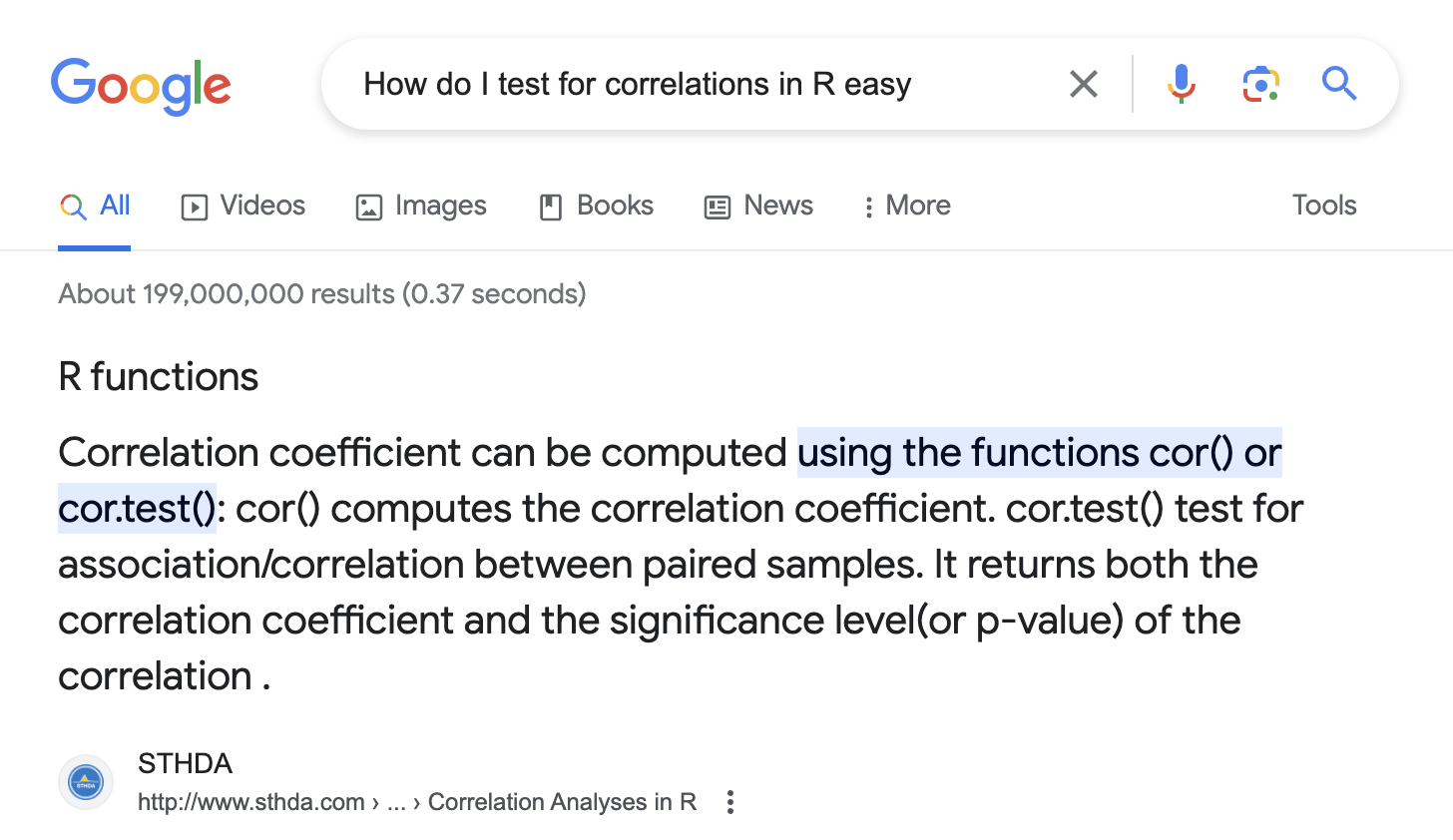Image resolution: width=1453 pixels, height=840 pixels.
Task: Go to Google homepage via logo
Action: (x=141, y=86)
